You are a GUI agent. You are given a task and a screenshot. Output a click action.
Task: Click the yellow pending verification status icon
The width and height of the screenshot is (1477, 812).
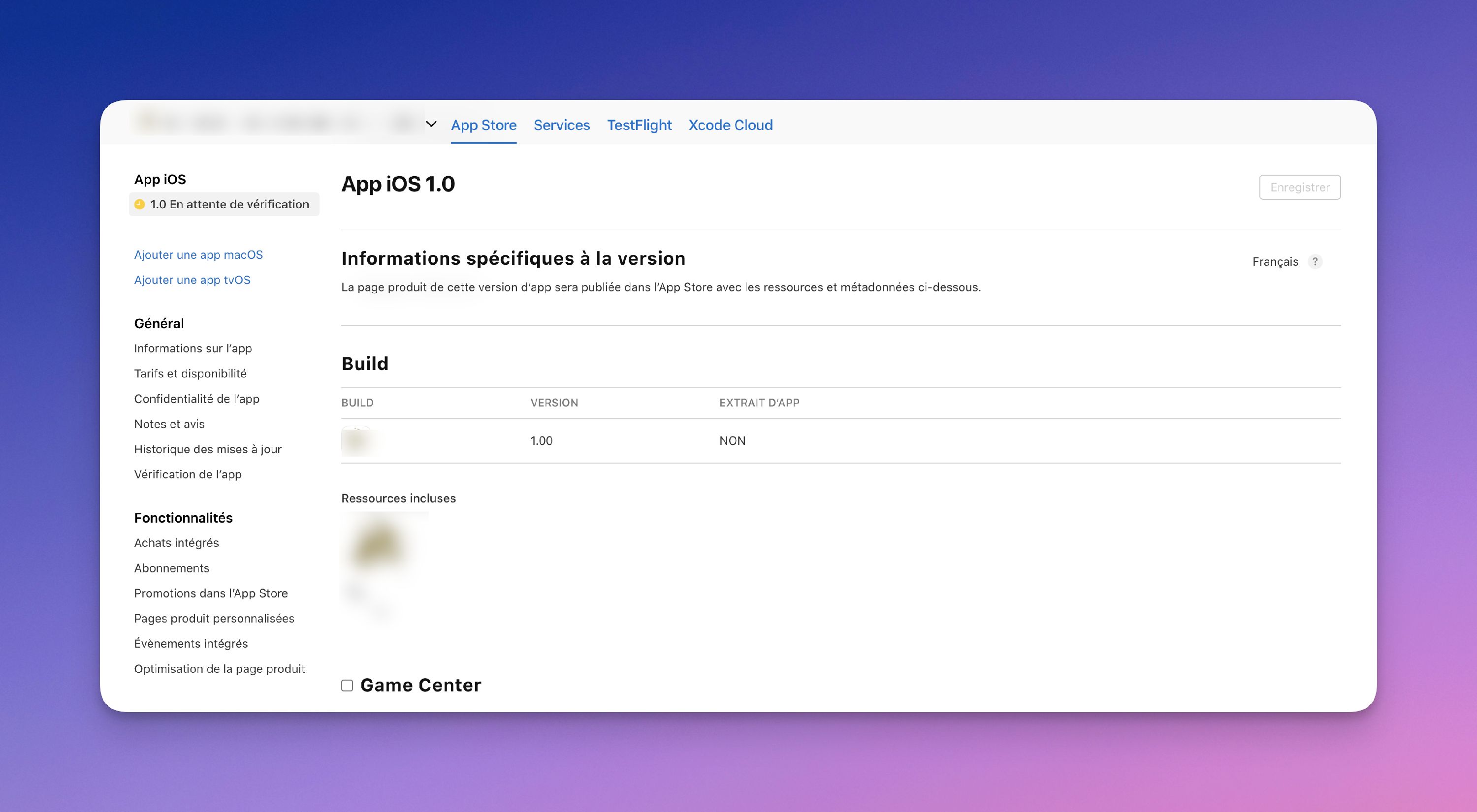pos(139,204)
